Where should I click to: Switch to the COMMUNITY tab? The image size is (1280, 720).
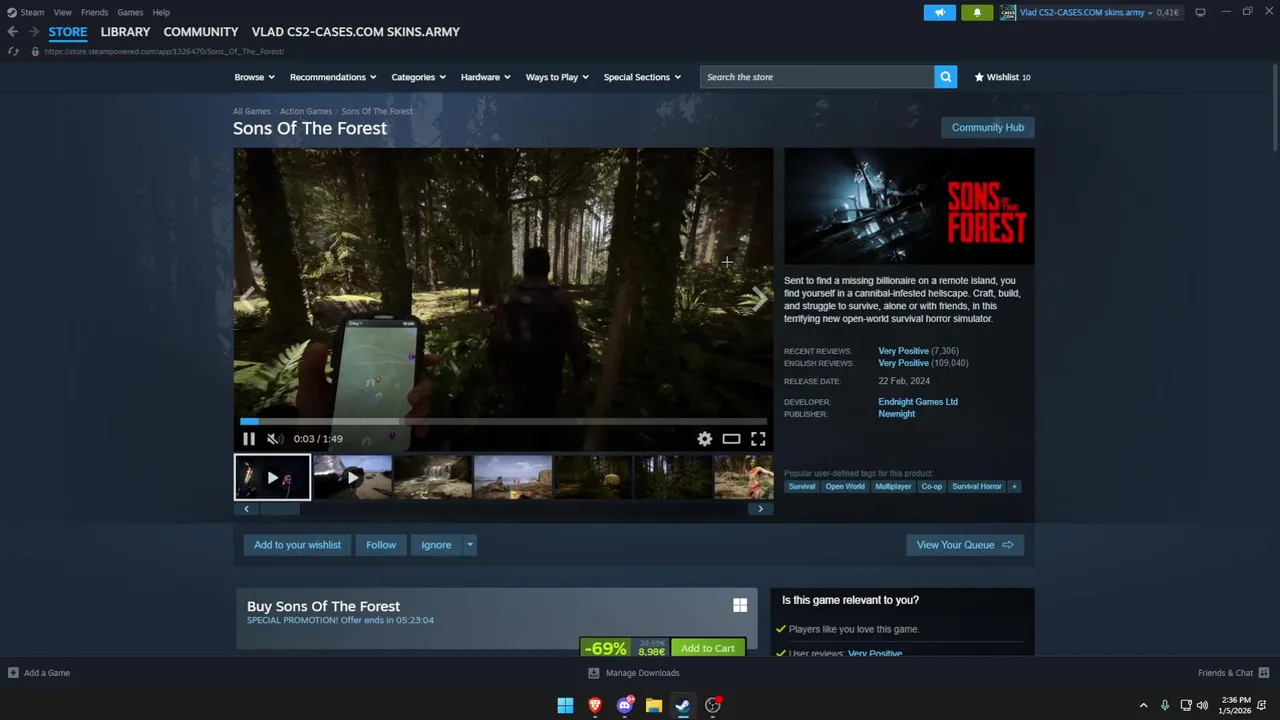click(x=200, y=32)
